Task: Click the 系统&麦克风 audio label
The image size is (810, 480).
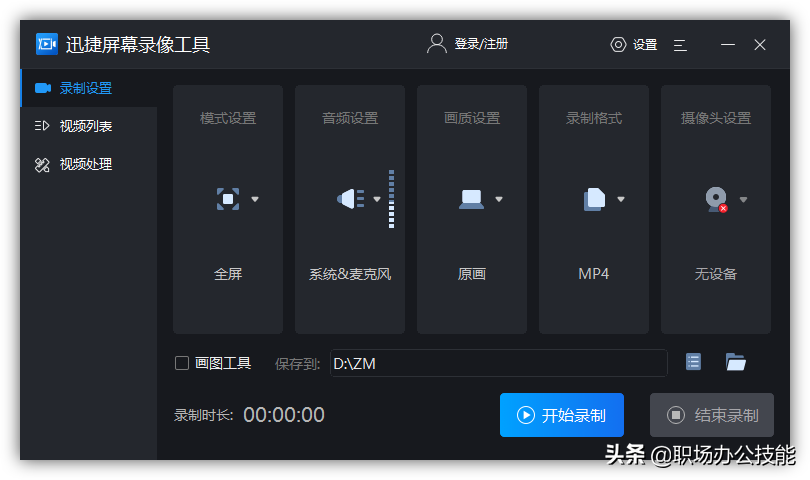Action: [x=350, y=274]
